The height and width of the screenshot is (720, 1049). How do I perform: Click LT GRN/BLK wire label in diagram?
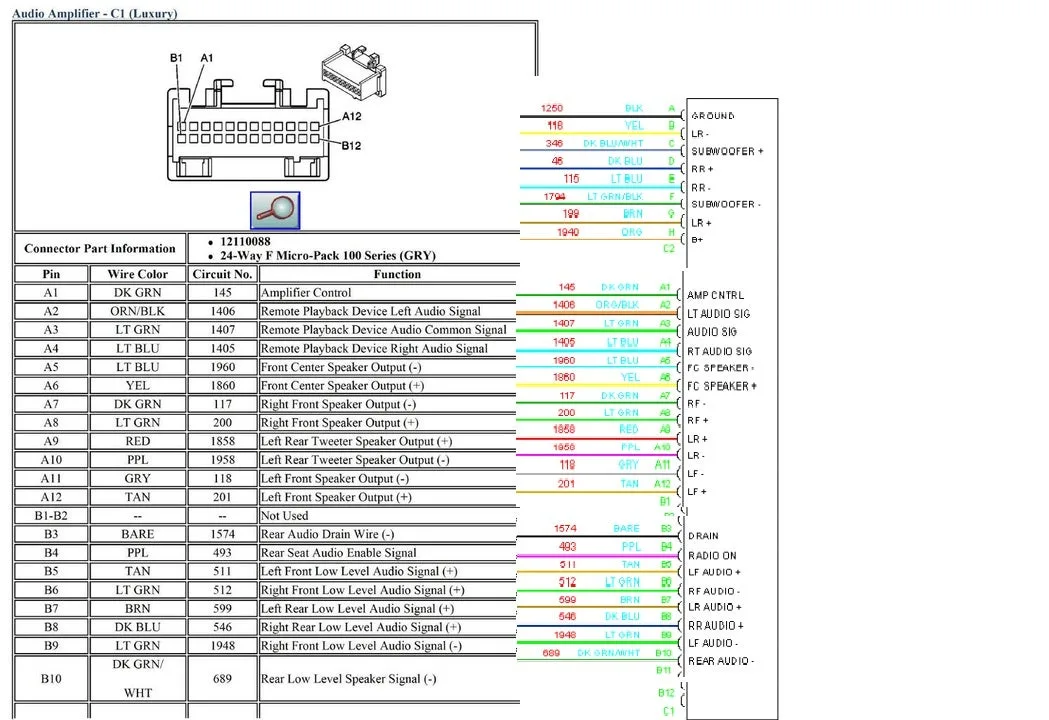615,197
